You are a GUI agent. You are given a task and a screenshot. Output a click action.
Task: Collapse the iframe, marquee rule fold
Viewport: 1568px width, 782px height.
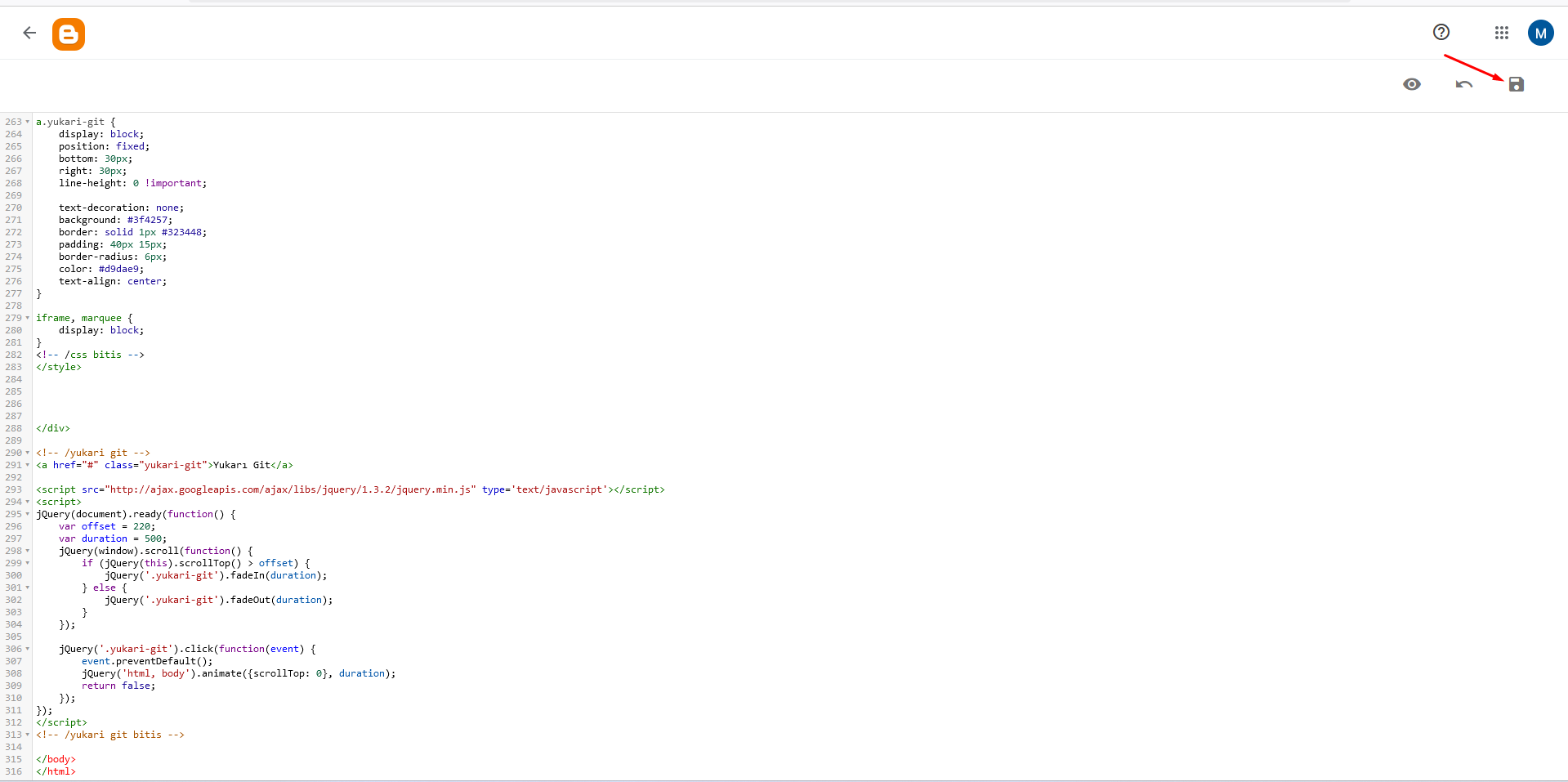click(x=27, y=318)
